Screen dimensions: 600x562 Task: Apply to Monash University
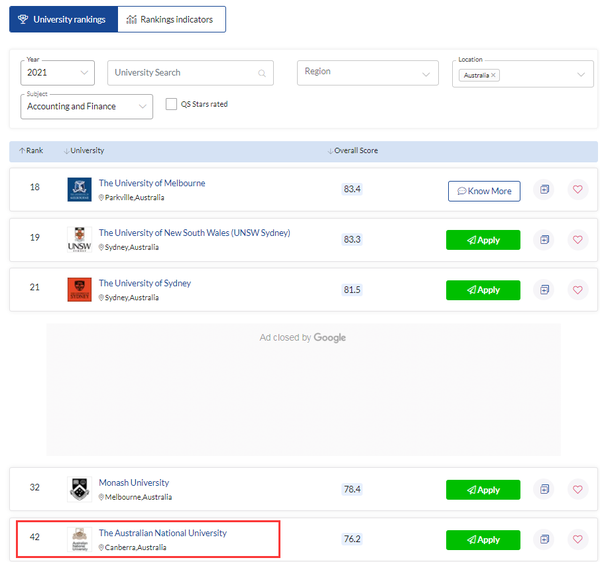pos(483,490)
